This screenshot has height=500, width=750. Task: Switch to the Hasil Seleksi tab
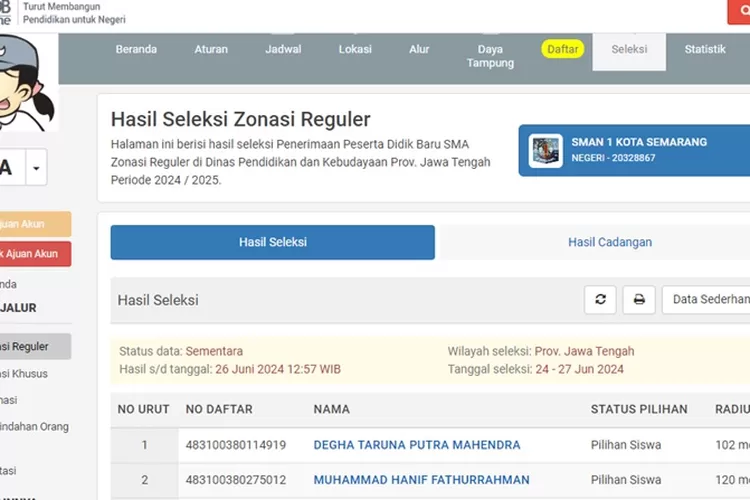[x=273, y=243]
